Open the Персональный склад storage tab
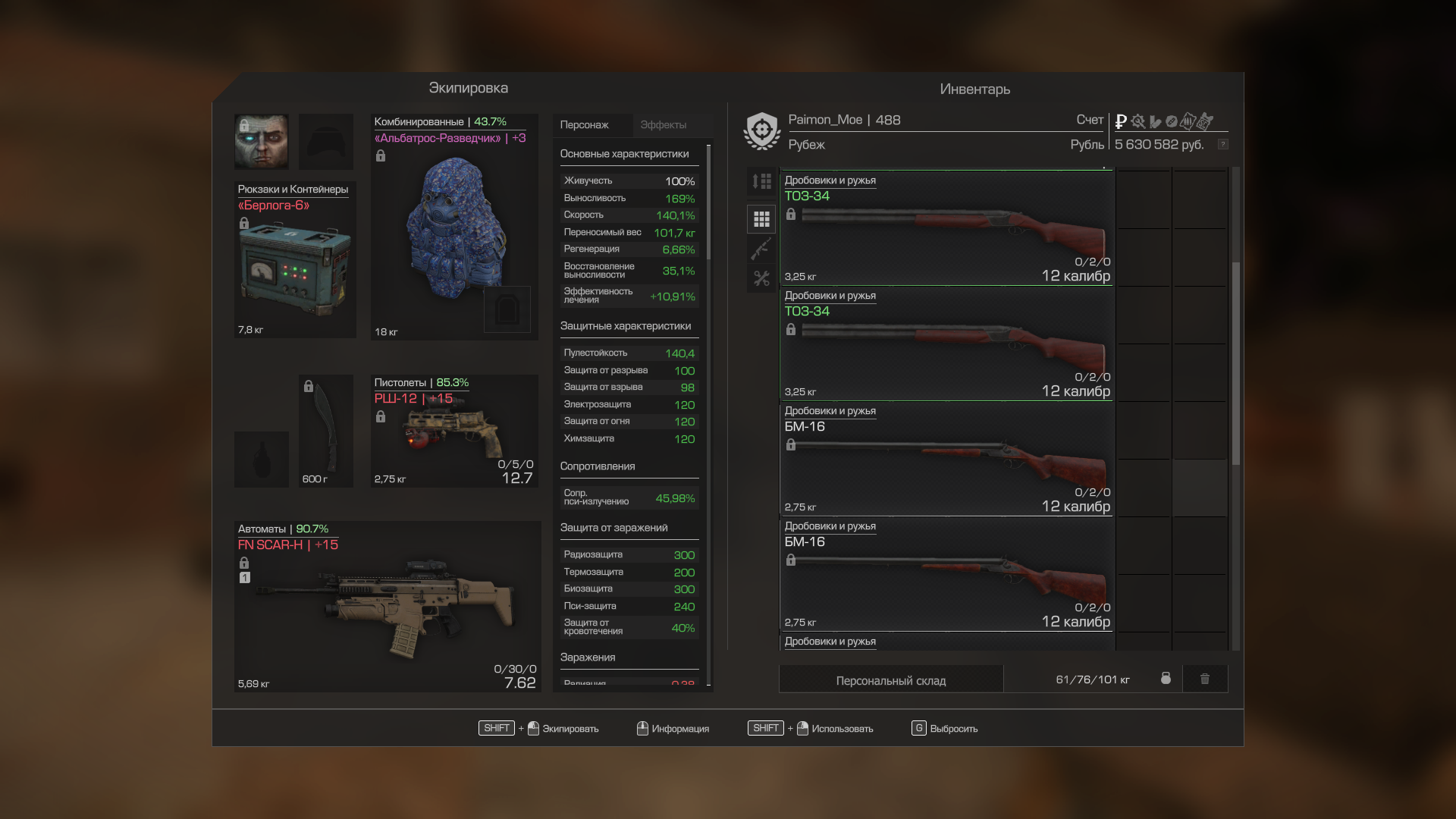The image size is (1456, 819). point(891,680)
